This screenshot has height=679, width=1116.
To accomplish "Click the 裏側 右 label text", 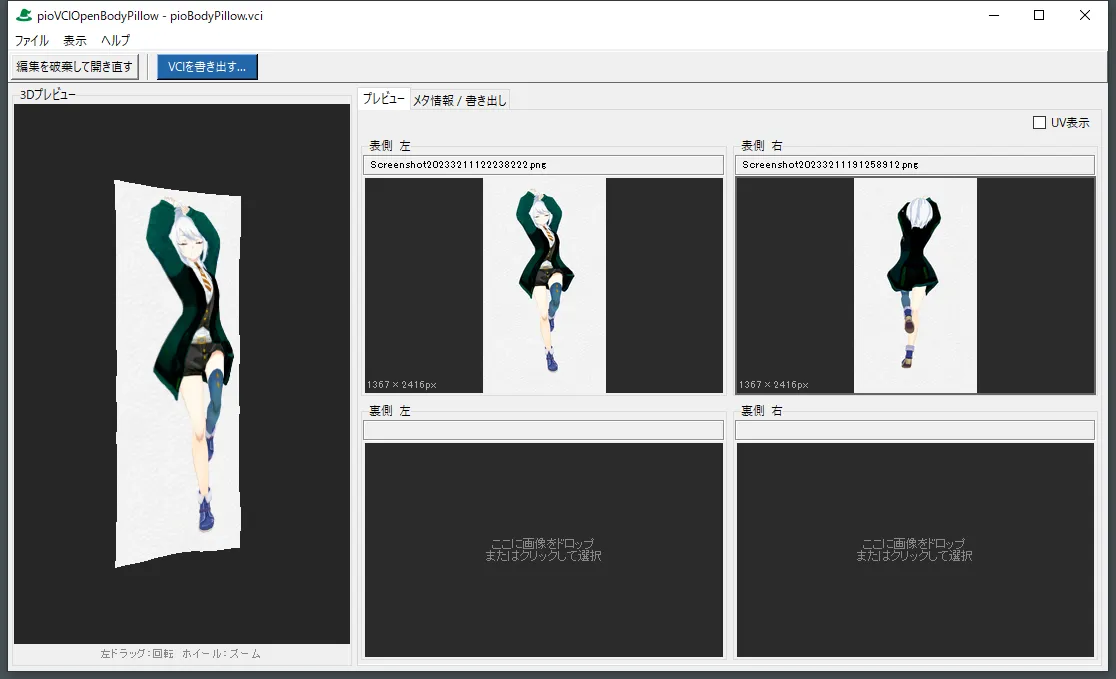I will tap(762, 411).
